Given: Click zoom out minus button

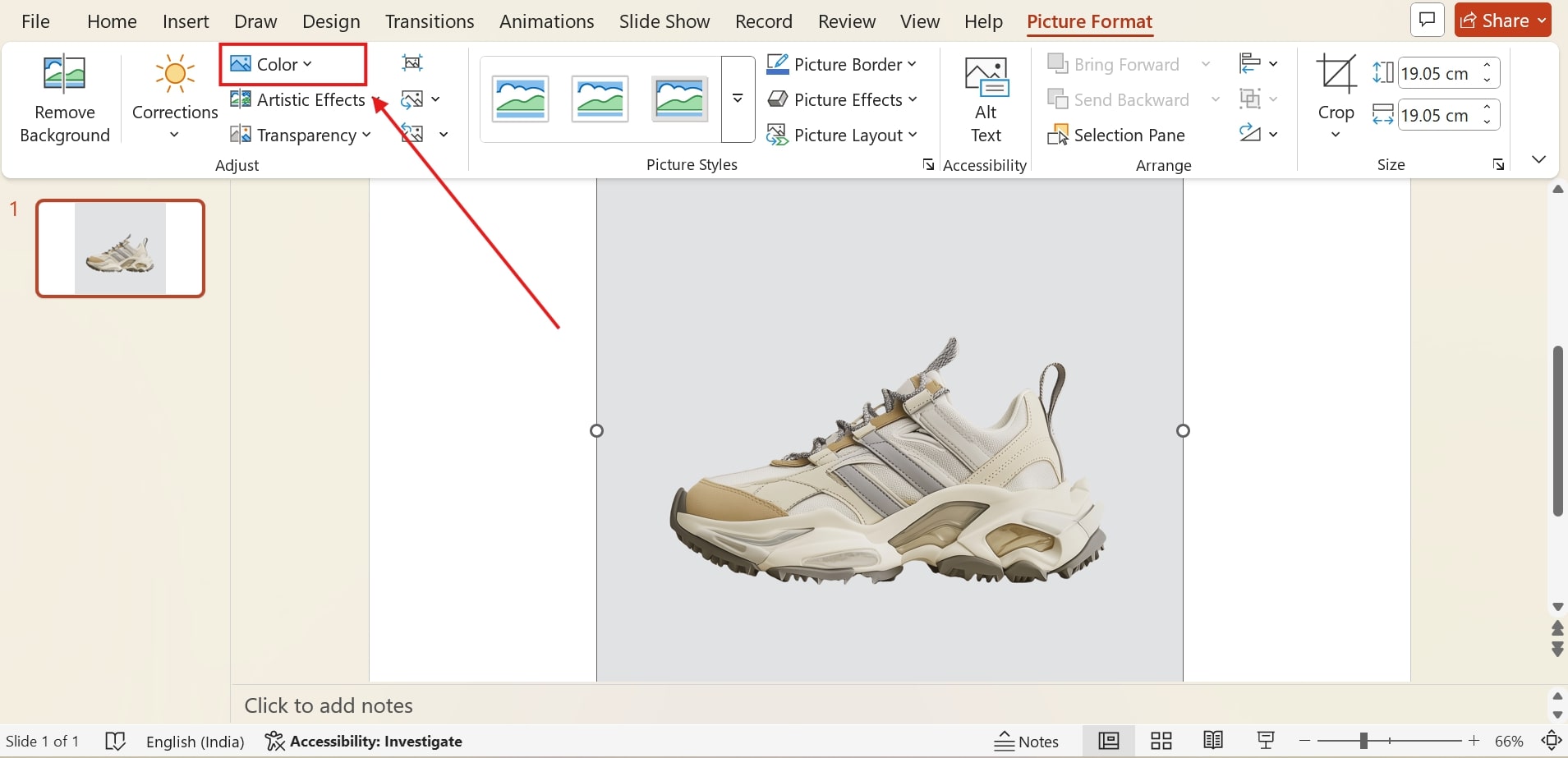Looking at the screenshot, I should coord(1304,741).
